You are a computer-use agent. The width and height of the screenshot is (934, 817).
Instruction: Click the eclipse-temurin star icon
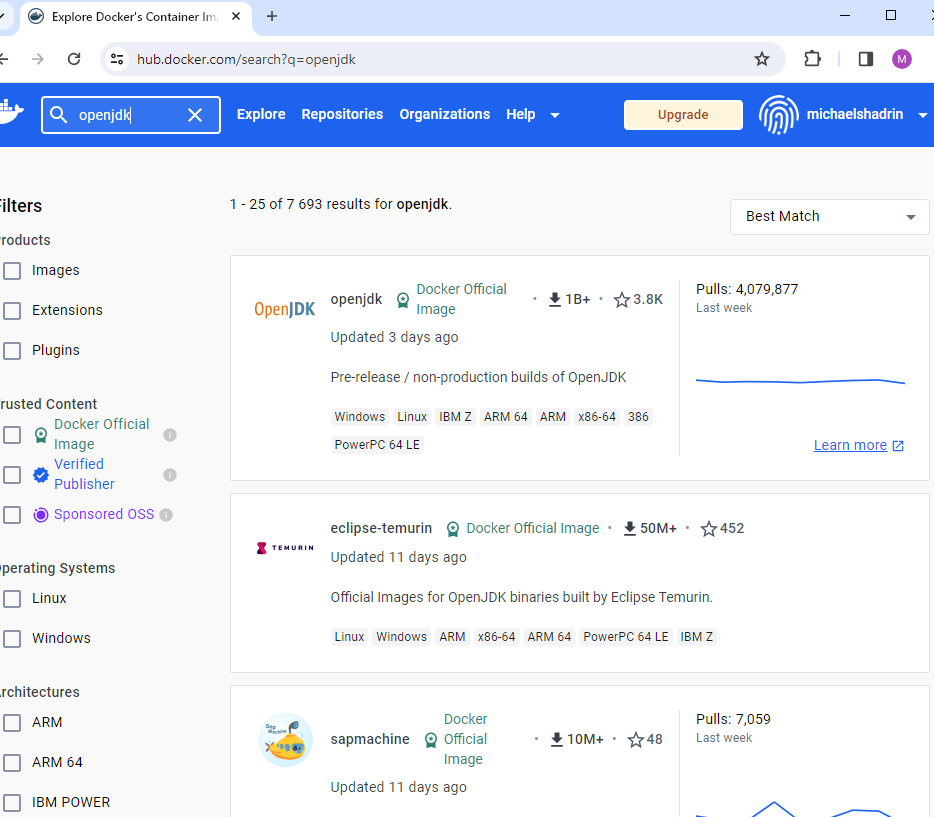(708, 528)
